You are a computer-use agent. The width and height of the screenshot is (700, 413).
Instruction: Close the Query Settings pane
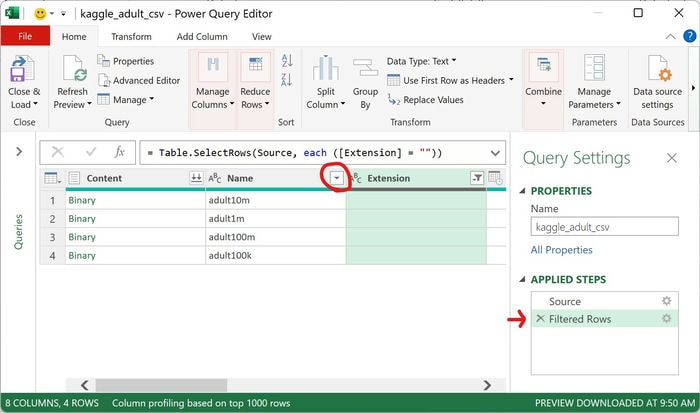click(672, 158)
